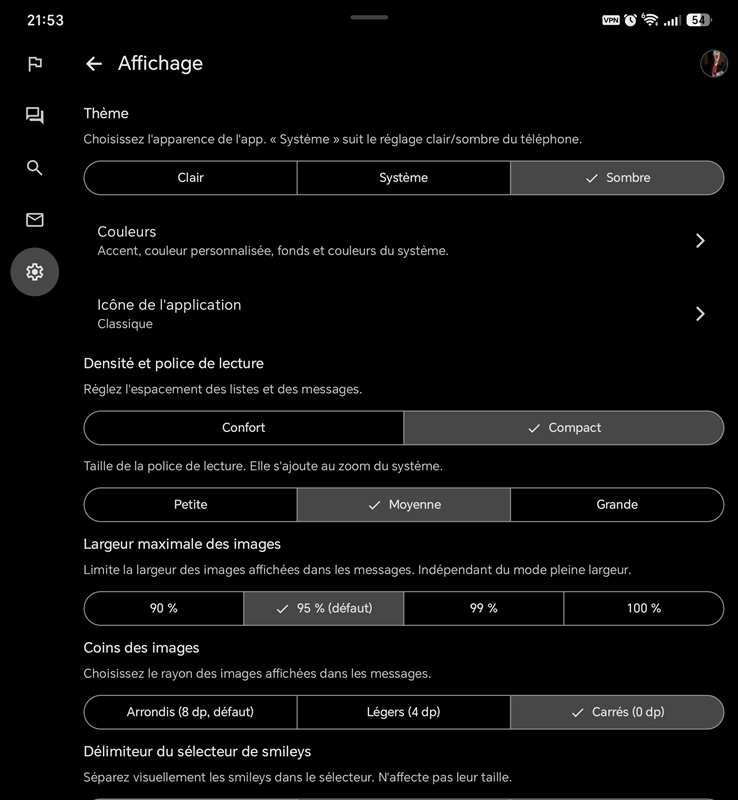Open search from the sidebar
Image resolution: width=738 pixels, height=800 pixels.
(x=35, y=167)
